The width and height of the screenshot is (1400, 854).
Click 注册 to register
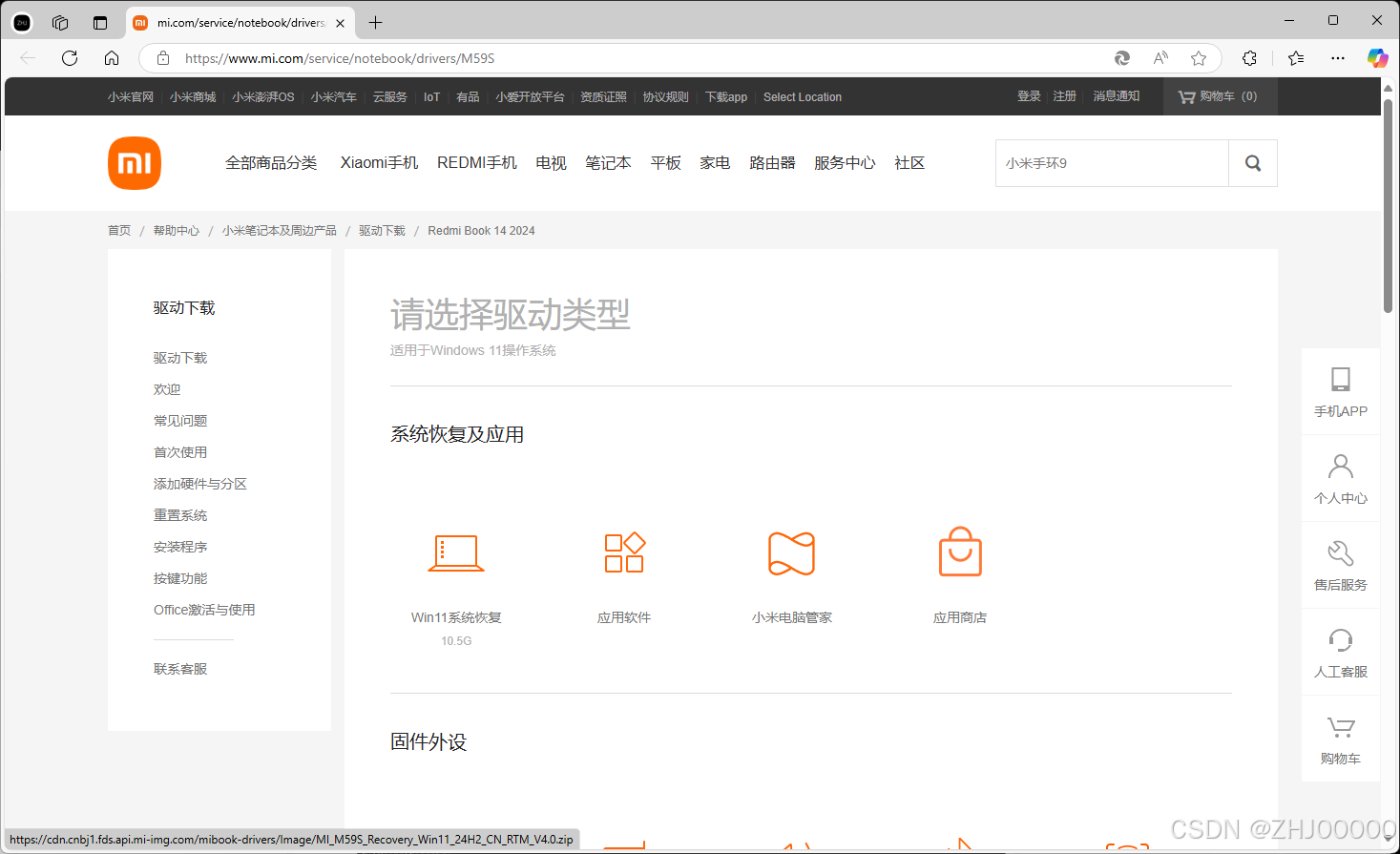(1065, 96)
